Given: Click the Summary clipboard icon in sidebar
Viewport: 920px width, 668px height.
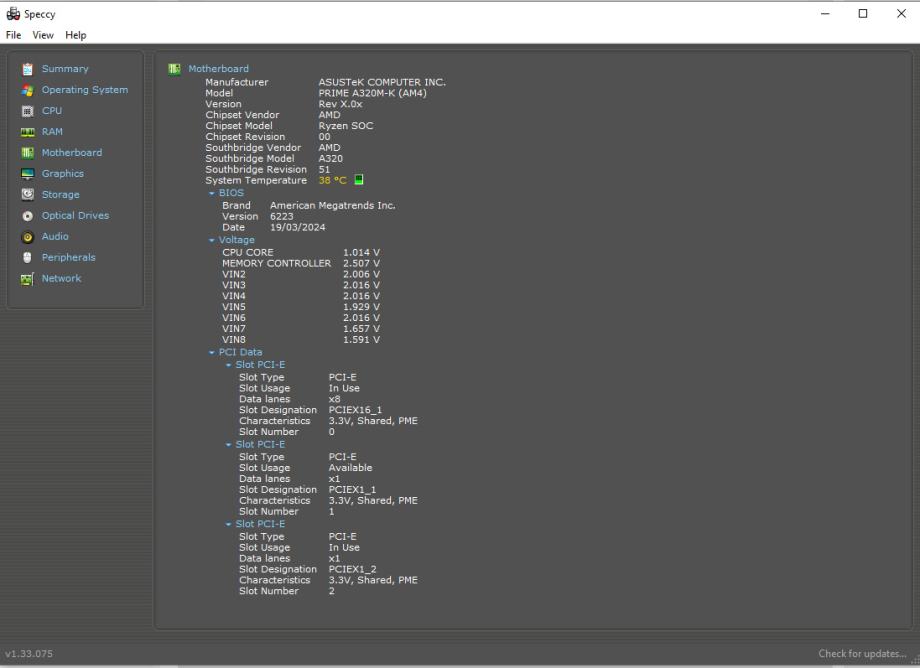Looking at the screenshot, I should point(28,69).
